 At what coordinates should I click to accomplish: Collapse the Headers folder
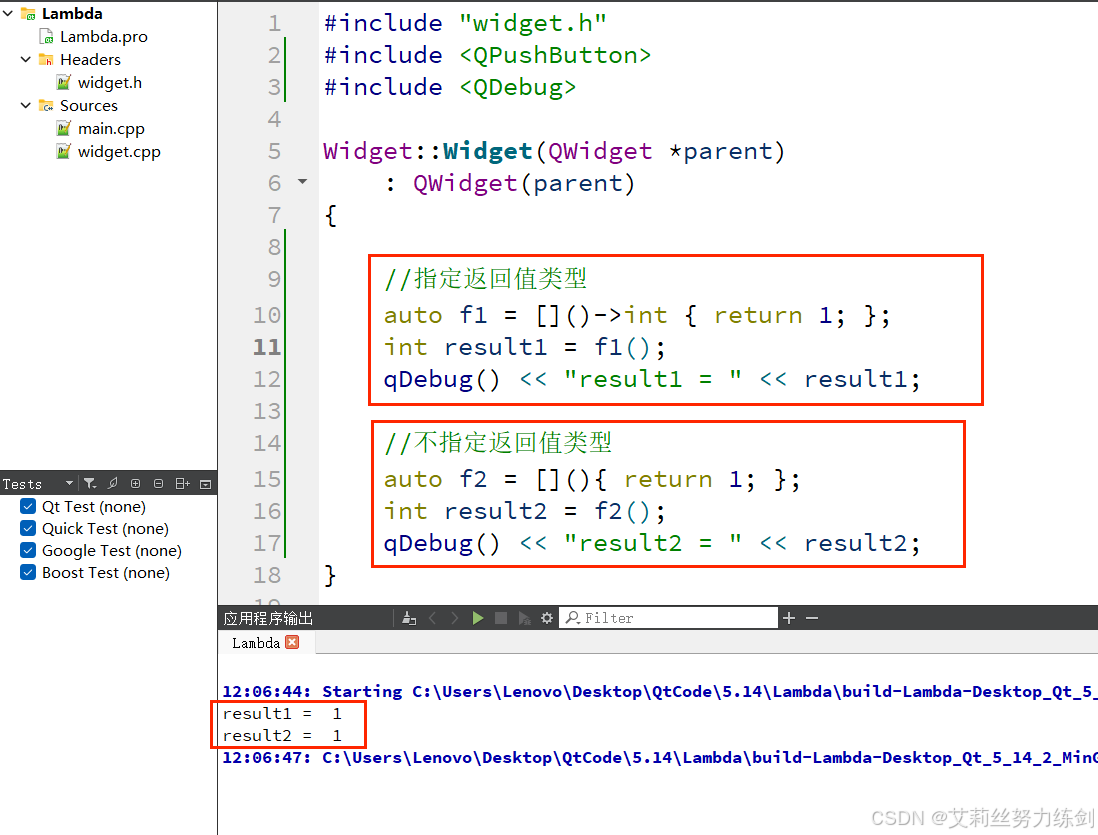(26, 59)
